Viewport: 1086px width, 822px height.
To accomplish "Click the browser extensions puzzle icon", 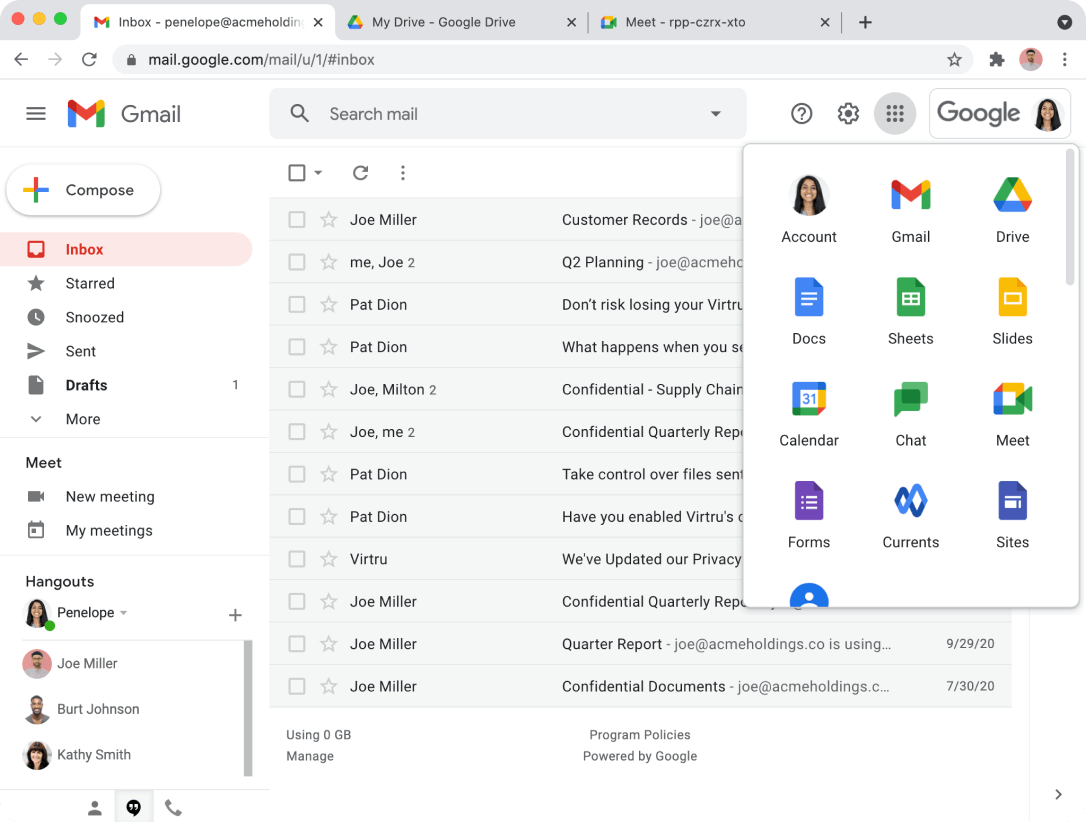I will [x=997, y=60].
